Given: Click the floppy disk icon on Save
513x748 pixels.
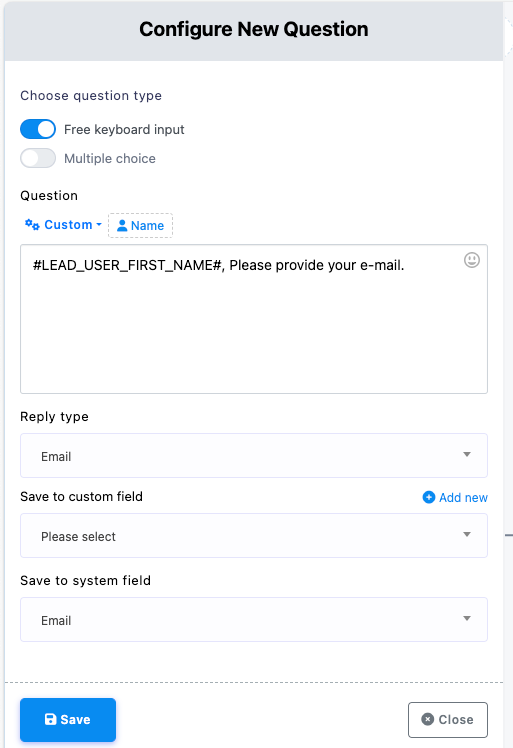Looking at the screenshot, I should [50, 719].
